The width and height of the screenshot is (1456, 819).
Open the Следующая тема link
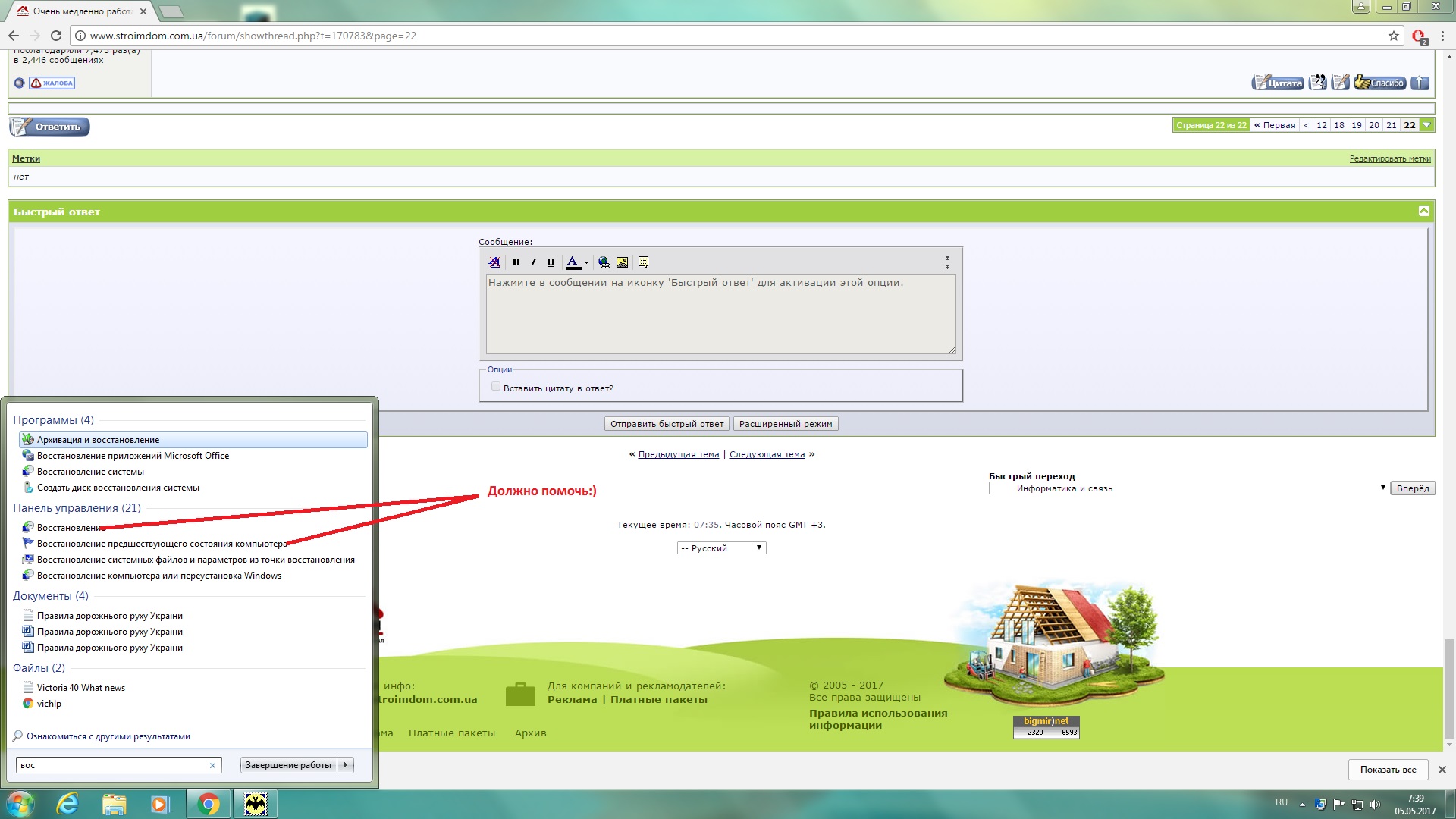[x=767, y=454]
